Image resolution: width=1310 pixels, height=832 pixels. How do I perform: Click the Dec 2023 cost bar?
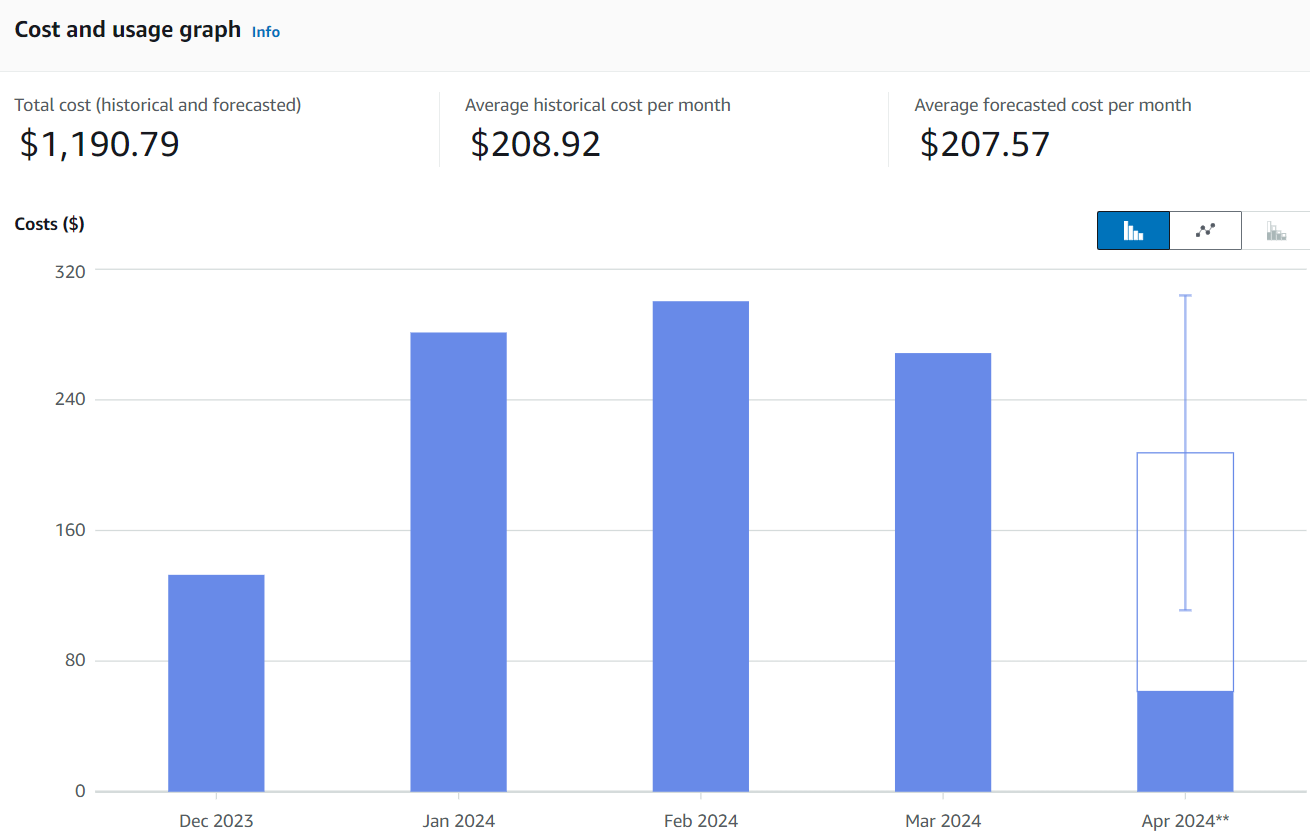tap(216, 682)
